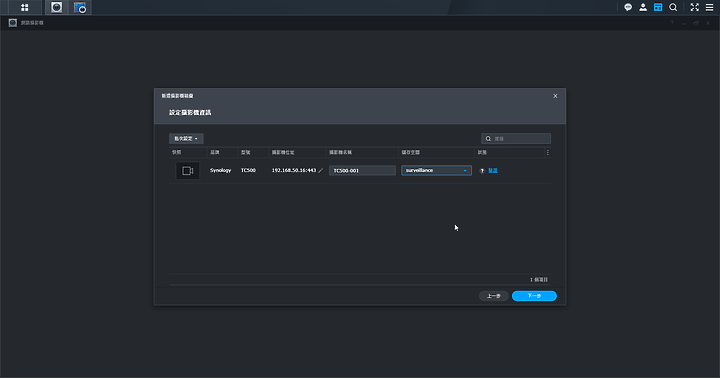Screen dimensions: 720x378
Task: Click the model column header
Action: coord(246,152)
